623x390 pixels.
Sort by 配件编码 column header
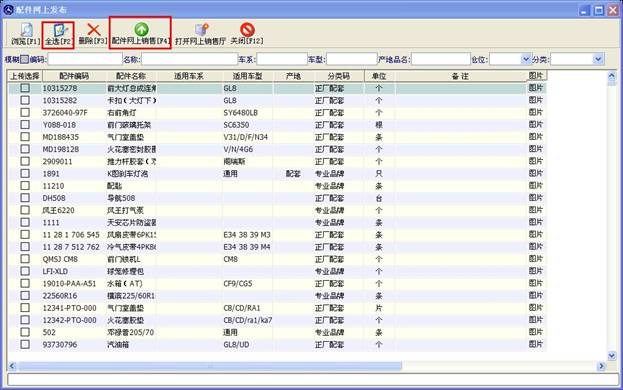(74, 76)
